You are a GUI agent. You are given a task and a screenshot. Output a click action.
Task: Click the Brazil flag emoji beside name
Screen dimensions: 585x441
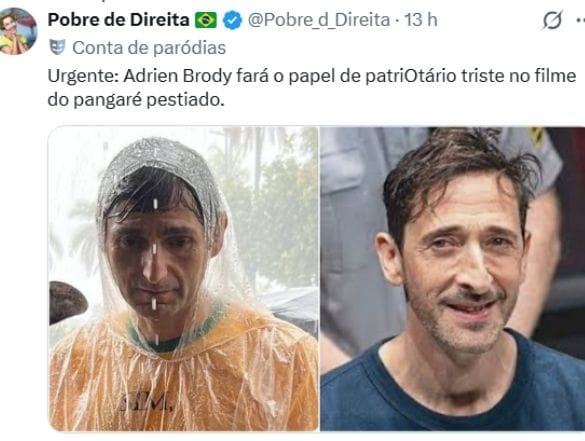[x=206, y=20]
